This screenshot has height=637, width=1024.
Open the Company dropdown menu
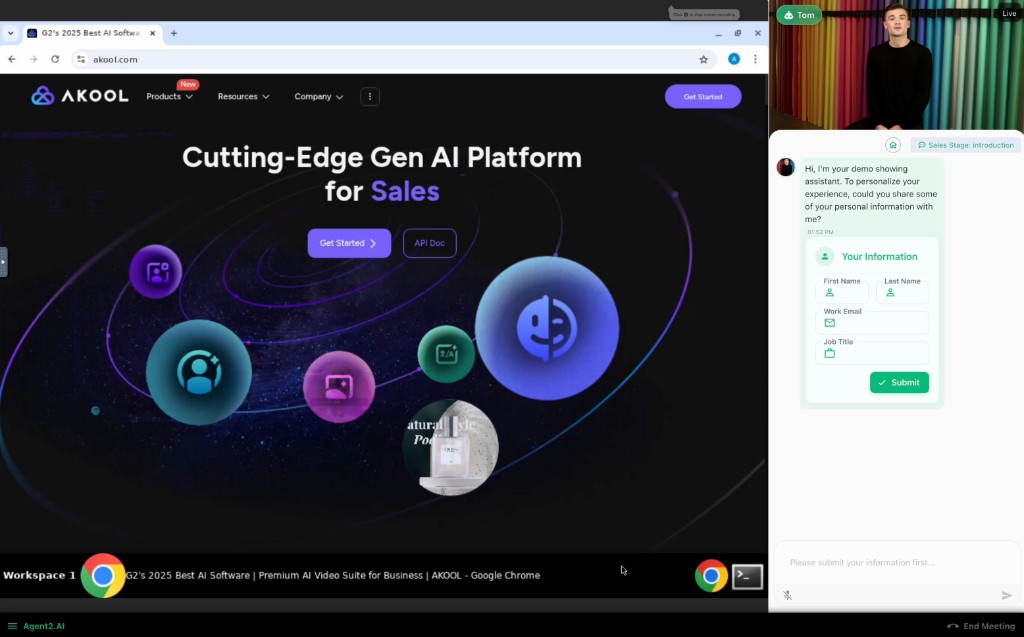coord(318,97)
